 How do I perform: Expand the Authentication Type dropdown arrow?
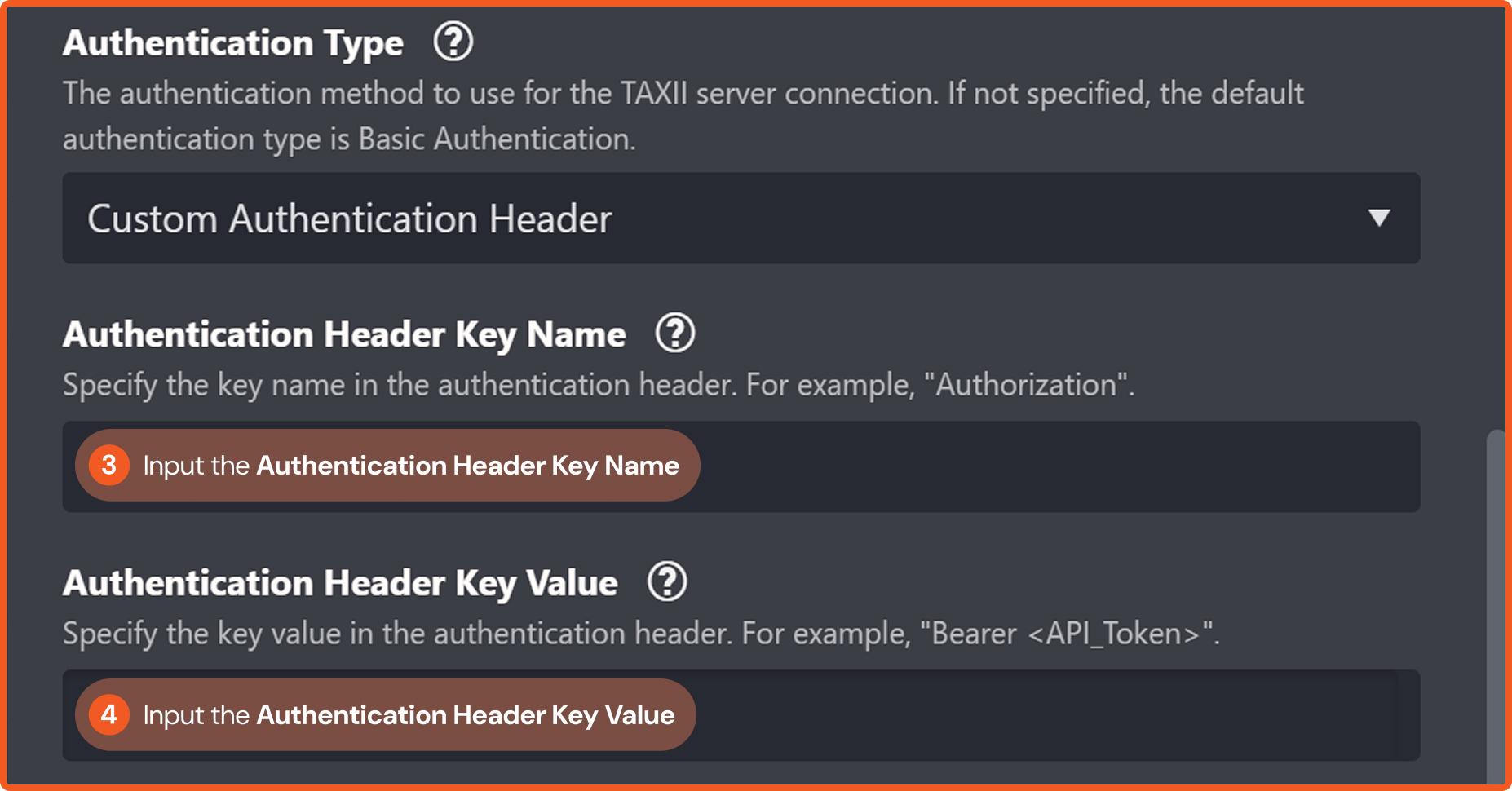pyautogui.click(x=1378, y=218)
